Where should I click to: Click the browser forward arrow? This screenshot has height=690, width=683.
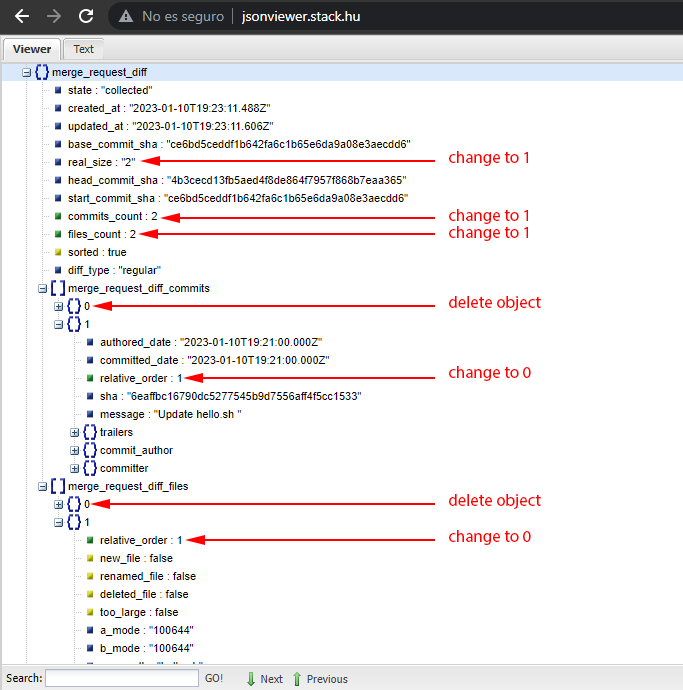point(54,16)
